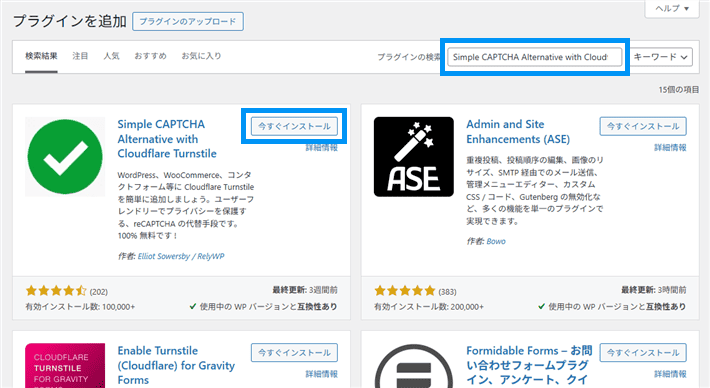Click the 最終更新: 3時間前 text
Viewport: 710px width, 388px height.
(653, 290)
